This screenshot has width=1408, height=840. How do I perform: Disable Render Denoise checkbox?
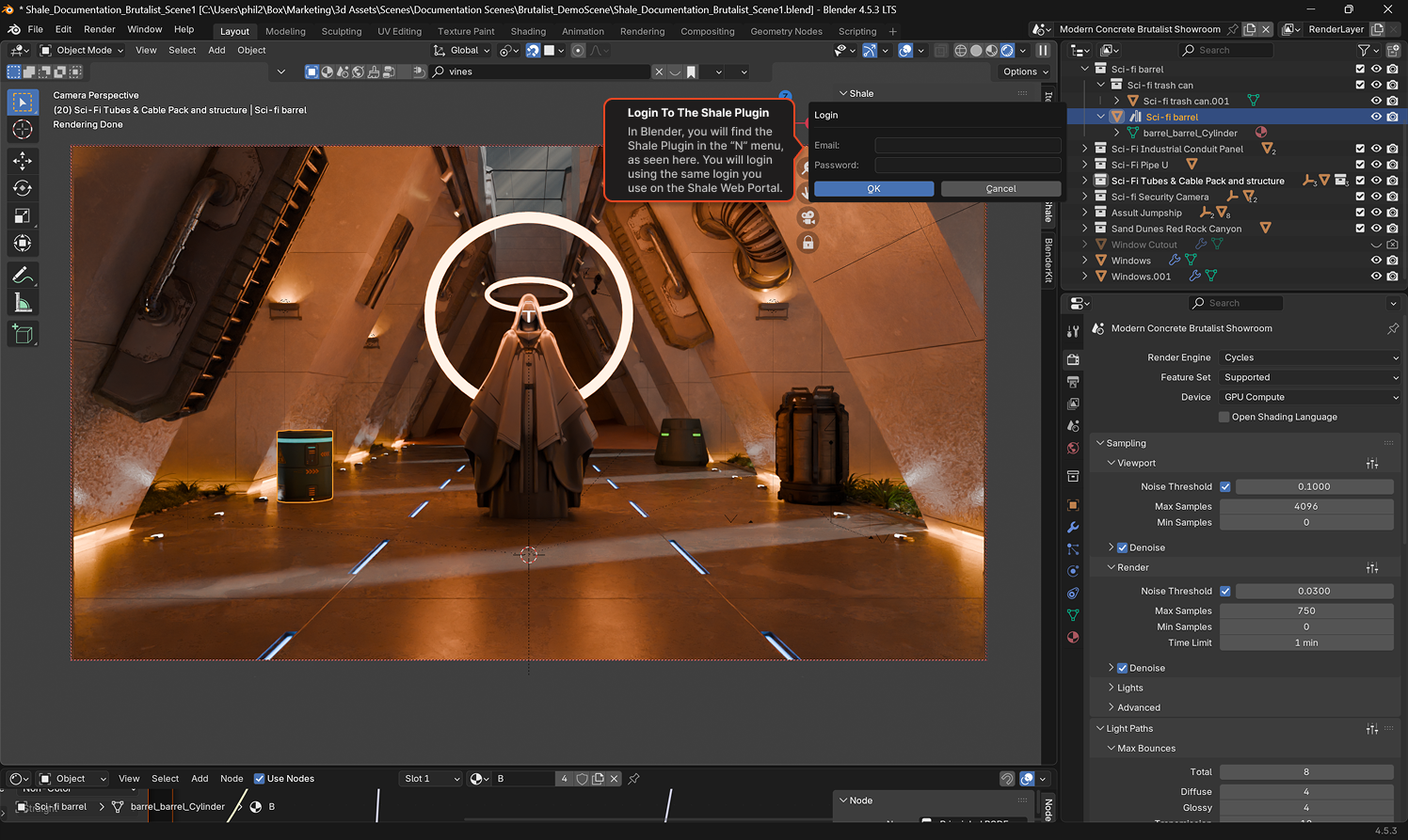pos(1122,668)
